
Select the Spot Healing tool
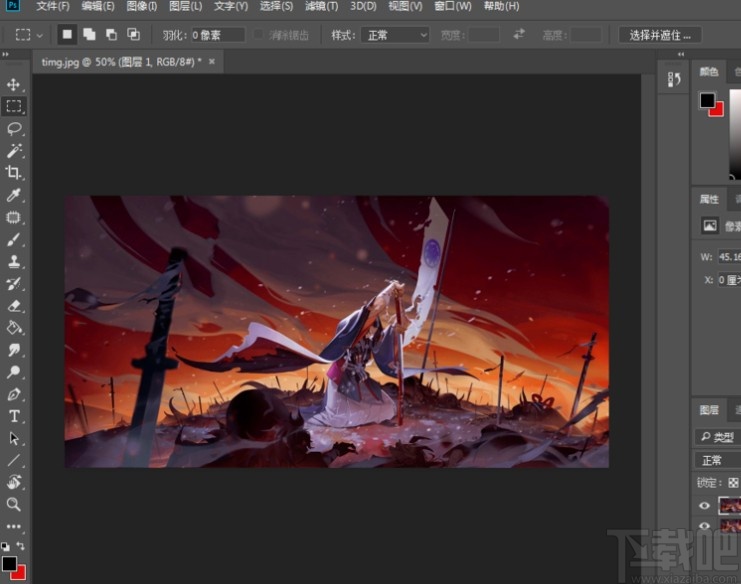[13, 217]
